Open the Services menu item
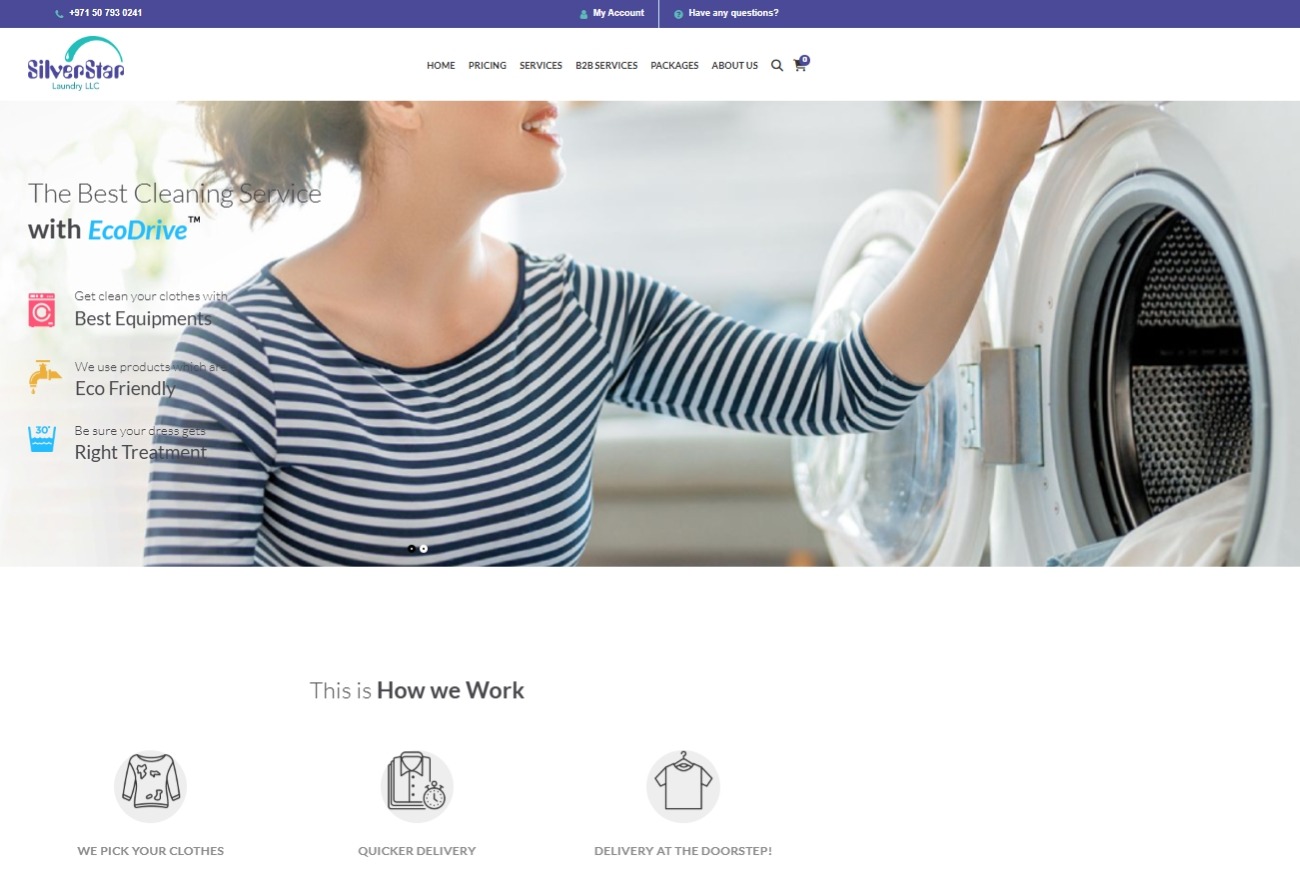 [x=540, y=66]
